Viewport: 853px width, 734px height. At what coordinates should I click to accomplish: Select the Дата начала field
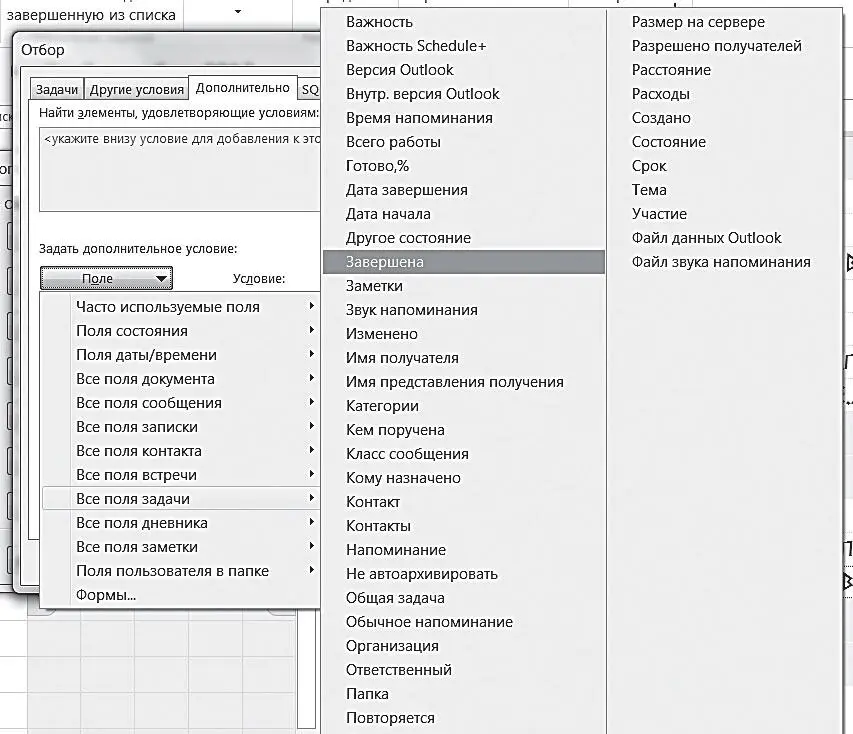click(x=463, y=213)
